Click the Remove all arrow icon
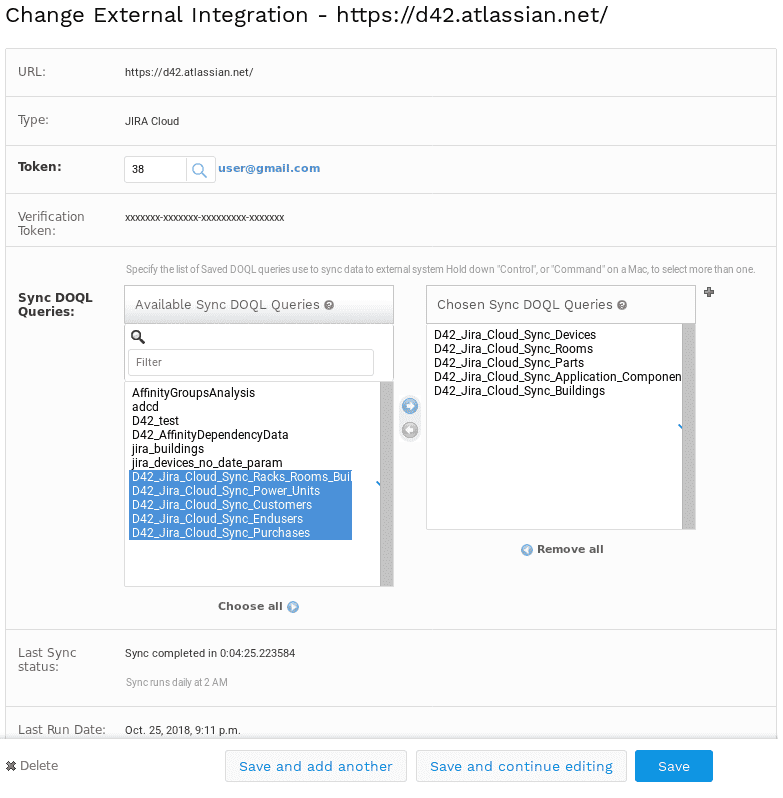This screenshot has height=798, width=783. tap(527, 551)
